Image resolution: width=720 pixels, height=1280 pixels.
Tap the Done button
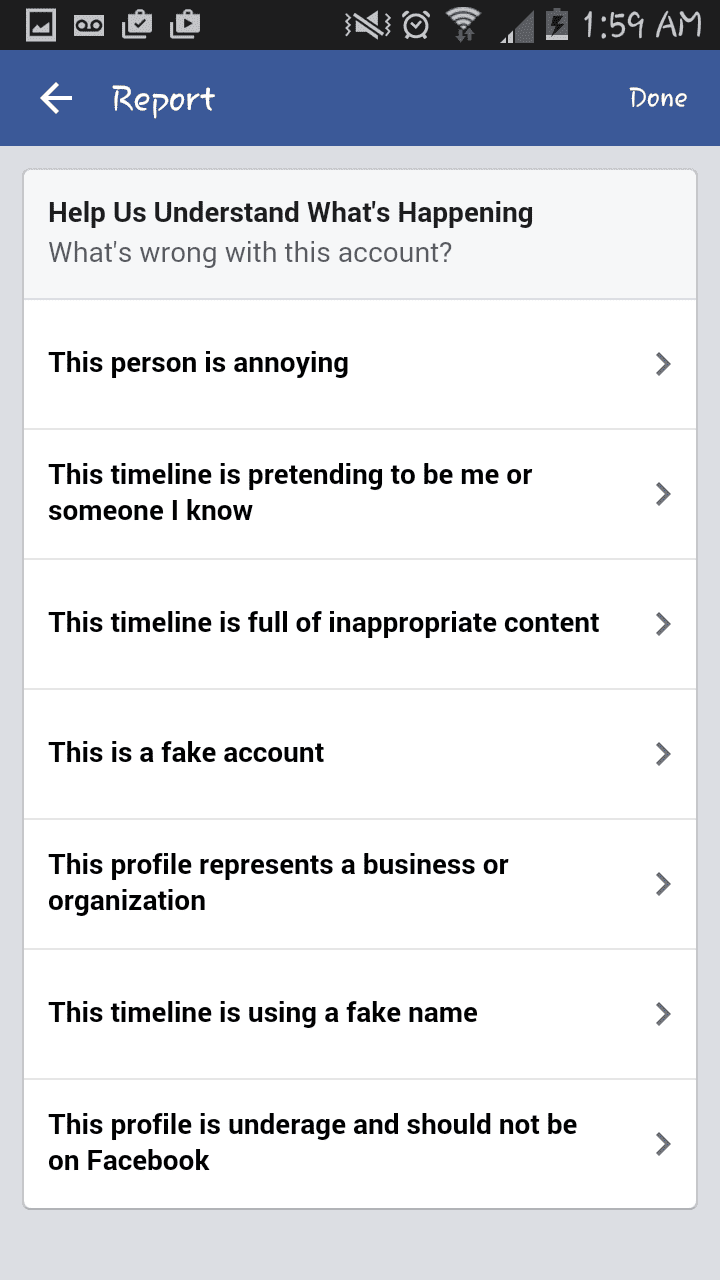(658, 98)
